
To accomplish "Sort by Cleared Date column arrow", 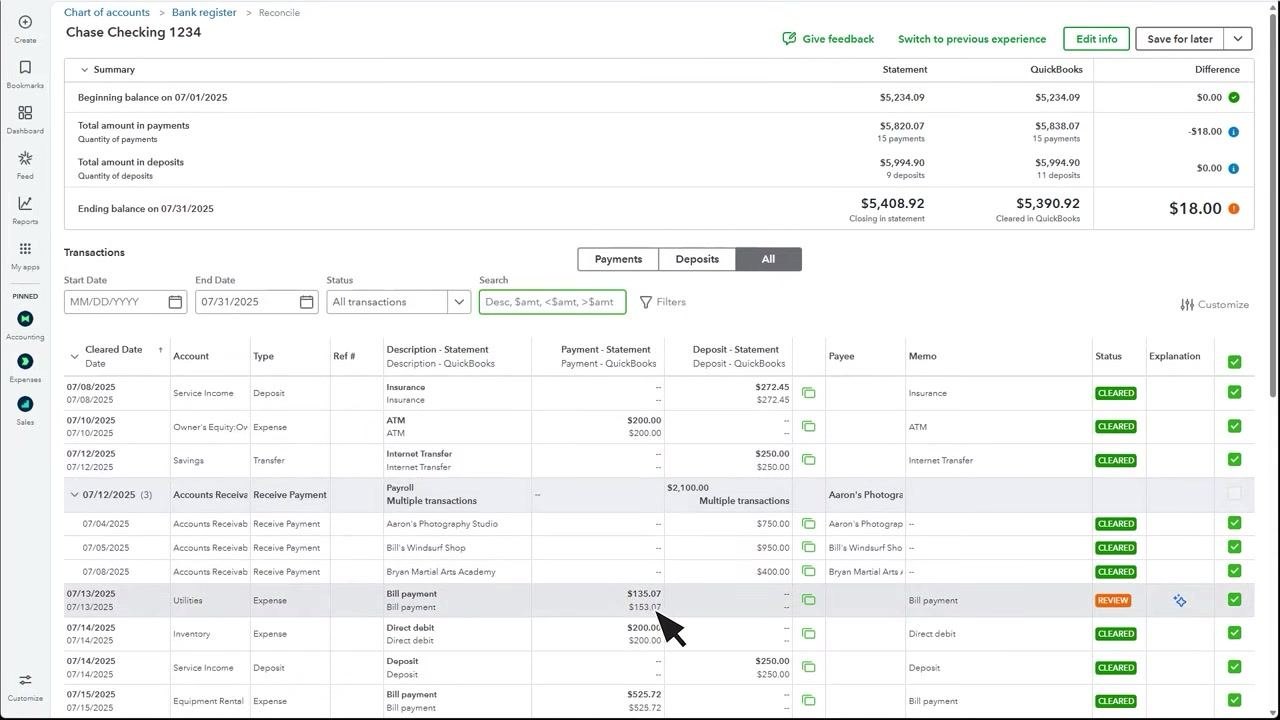I will coord(160,350).
